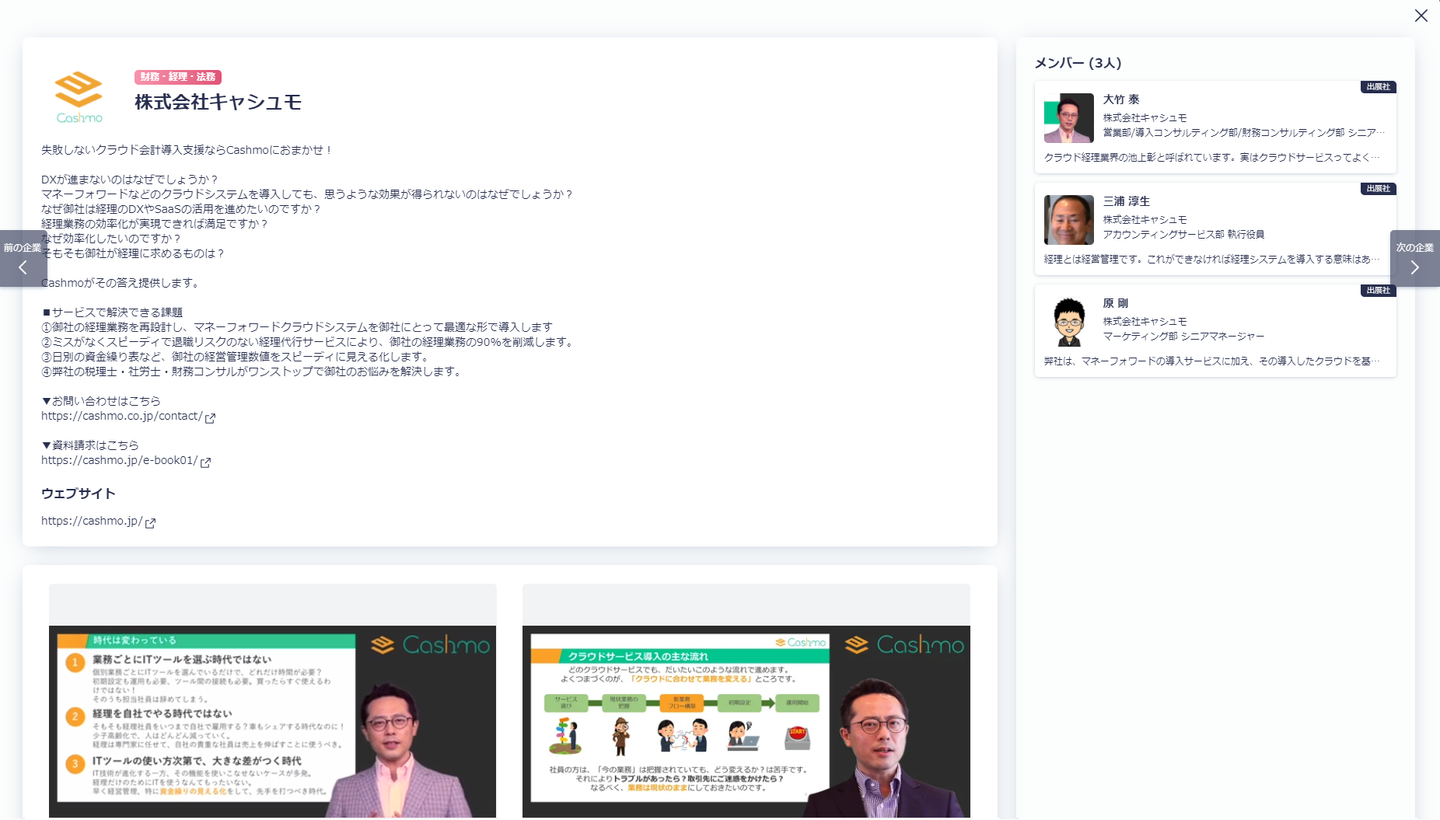Click text ▼お問い合わせはこちら
This screenshot has width=1440, height=820.
101,401
